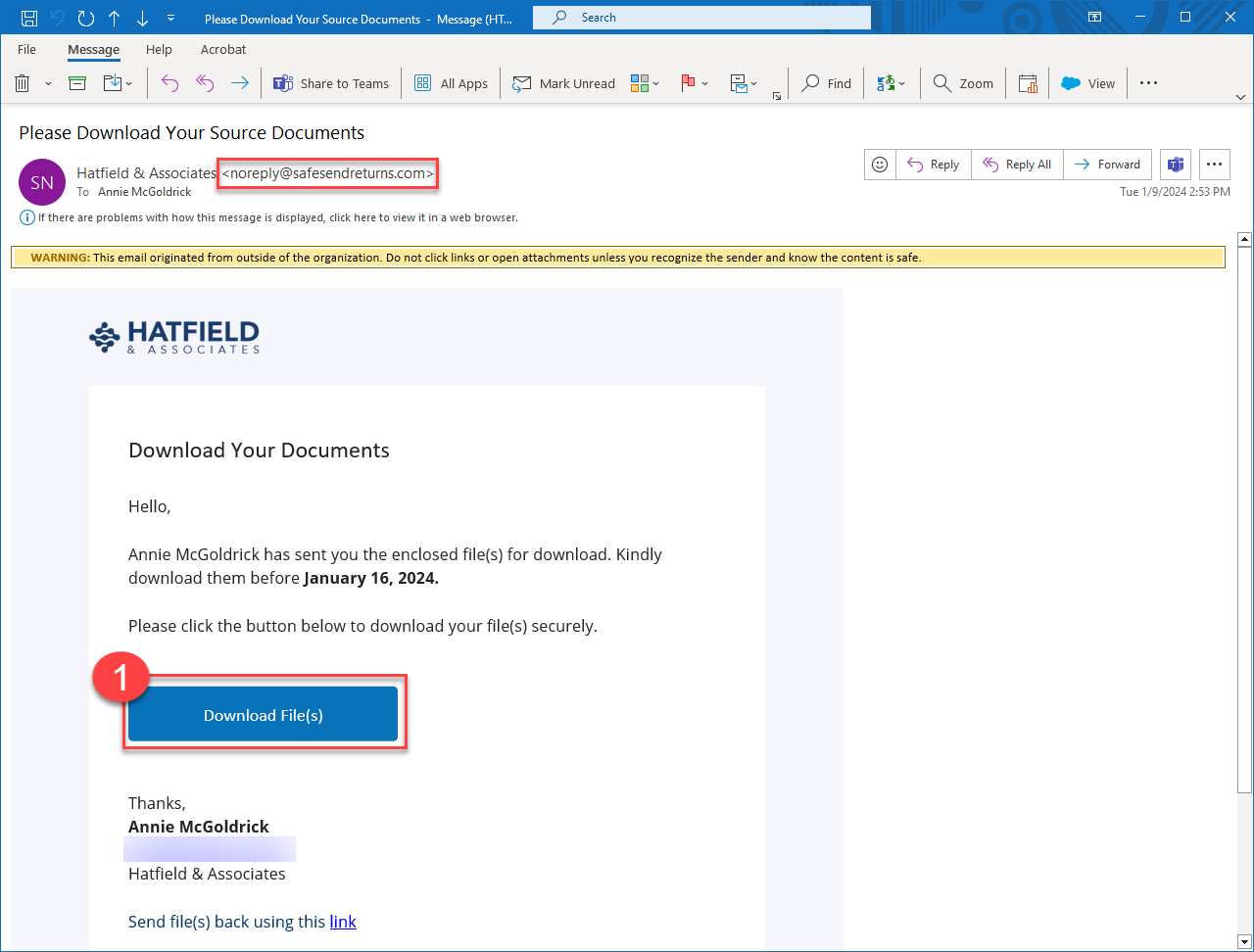Mark the message as unread
This screenshot has width=1254, height=952.
[564, 83]
